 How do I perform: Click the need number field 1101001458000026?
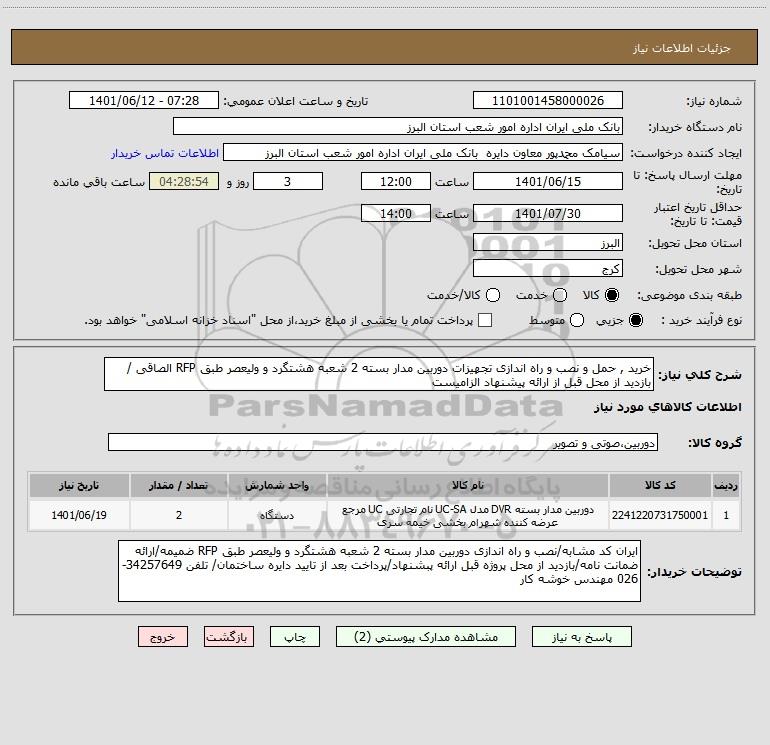pyautogui.click(x=548, y=101)
